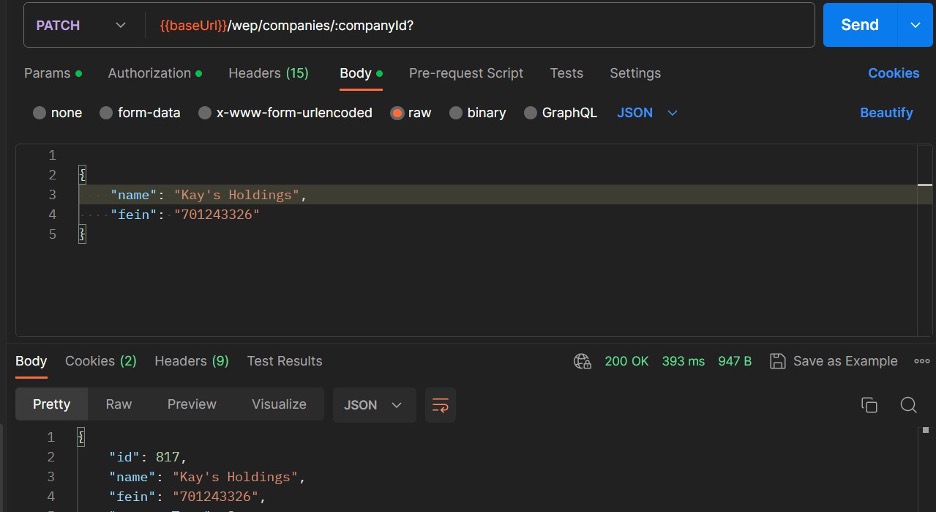The image size is (936, 512).
Task: Click the network globe icon beside status
Action: coord(582,361)
